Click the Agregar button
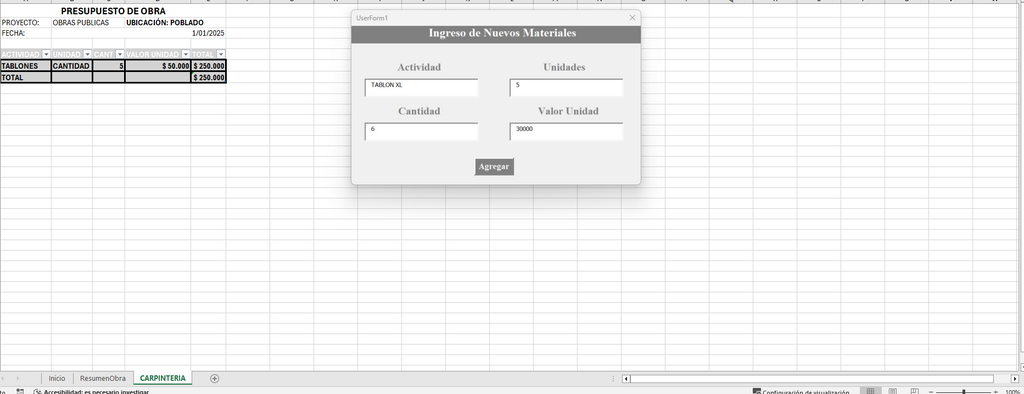This screenshot has width=1024, height=394. (x=494, y=167)
